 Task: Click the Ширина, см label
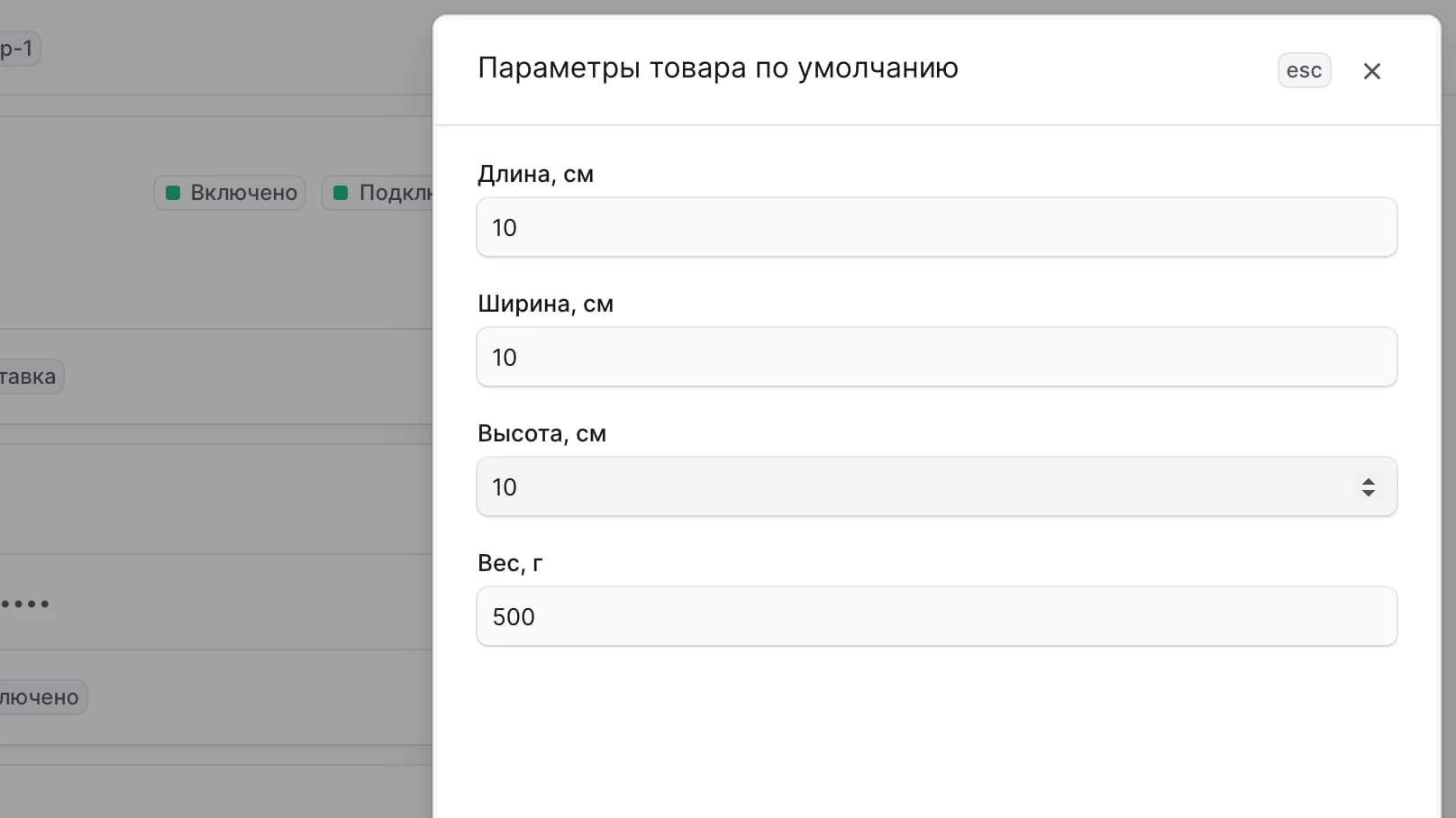(x=545, y=304)
